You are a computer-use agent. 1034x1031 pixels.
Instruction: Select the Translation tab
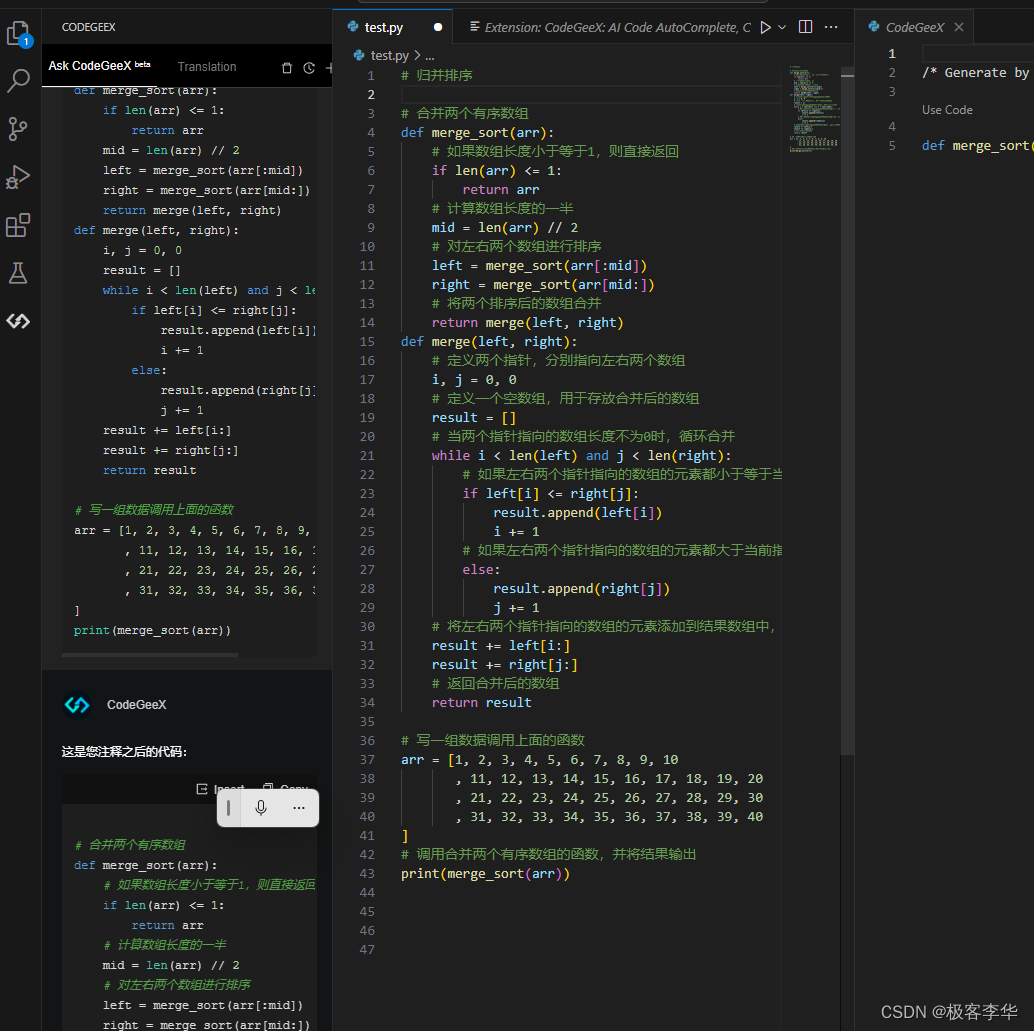coord(207,67)
